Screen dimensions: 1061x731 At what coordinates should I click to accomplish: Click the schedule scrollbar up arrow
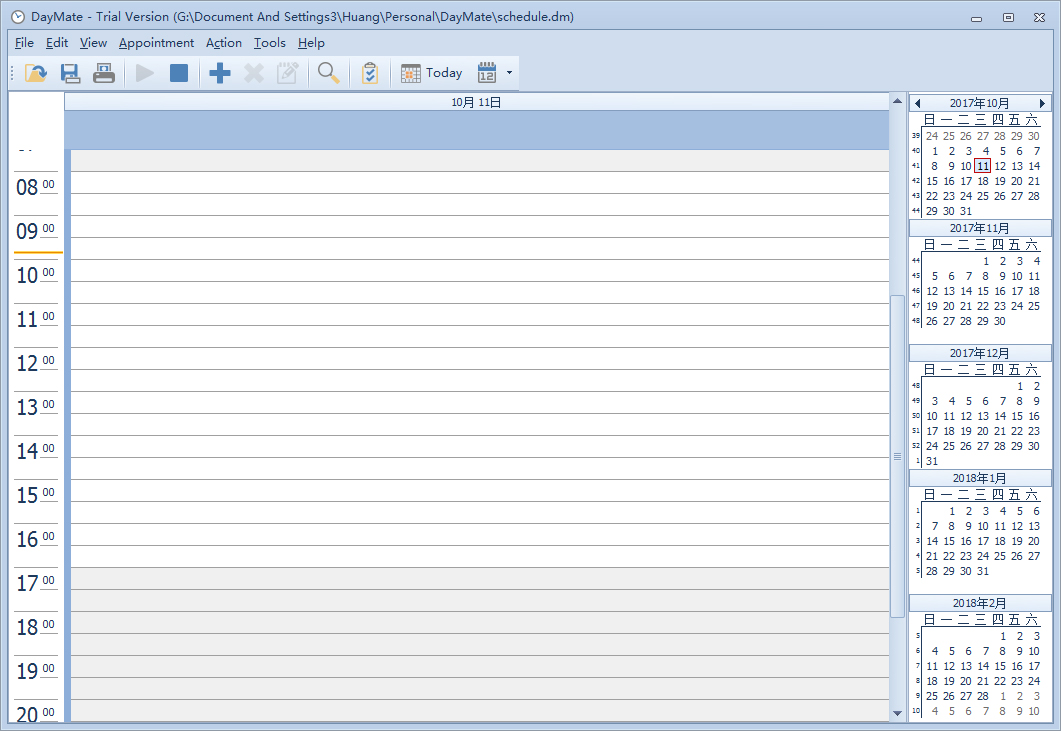[x=897, y=101]
